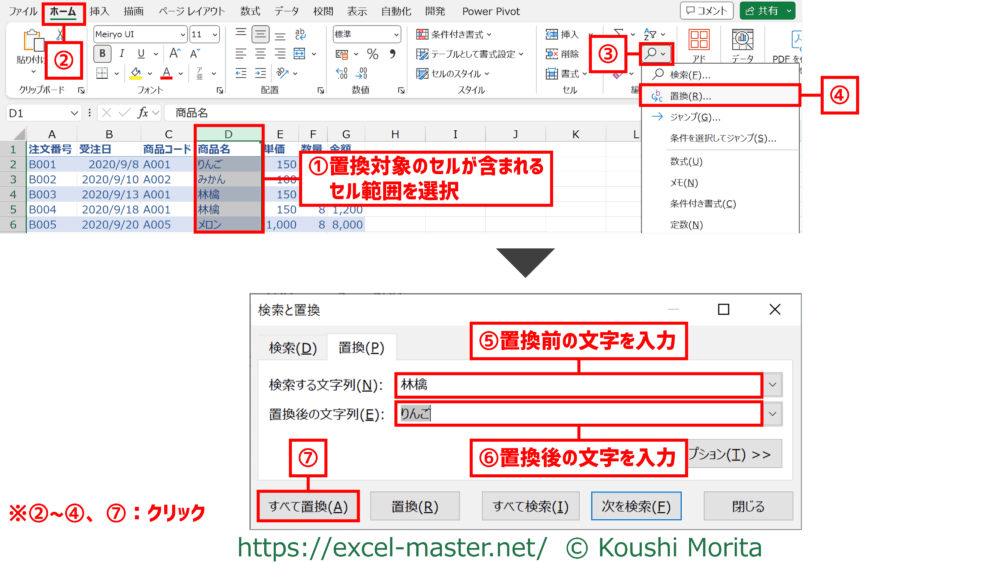Click the insert function fx icon
This screenshot has width=1000, height=563.
click(146, 113)
